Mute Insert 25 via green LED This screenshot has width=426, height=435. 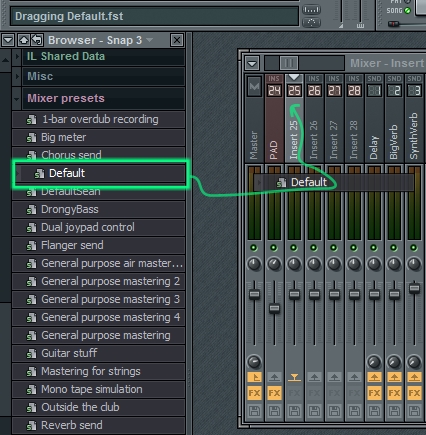[x=294, y=248]
